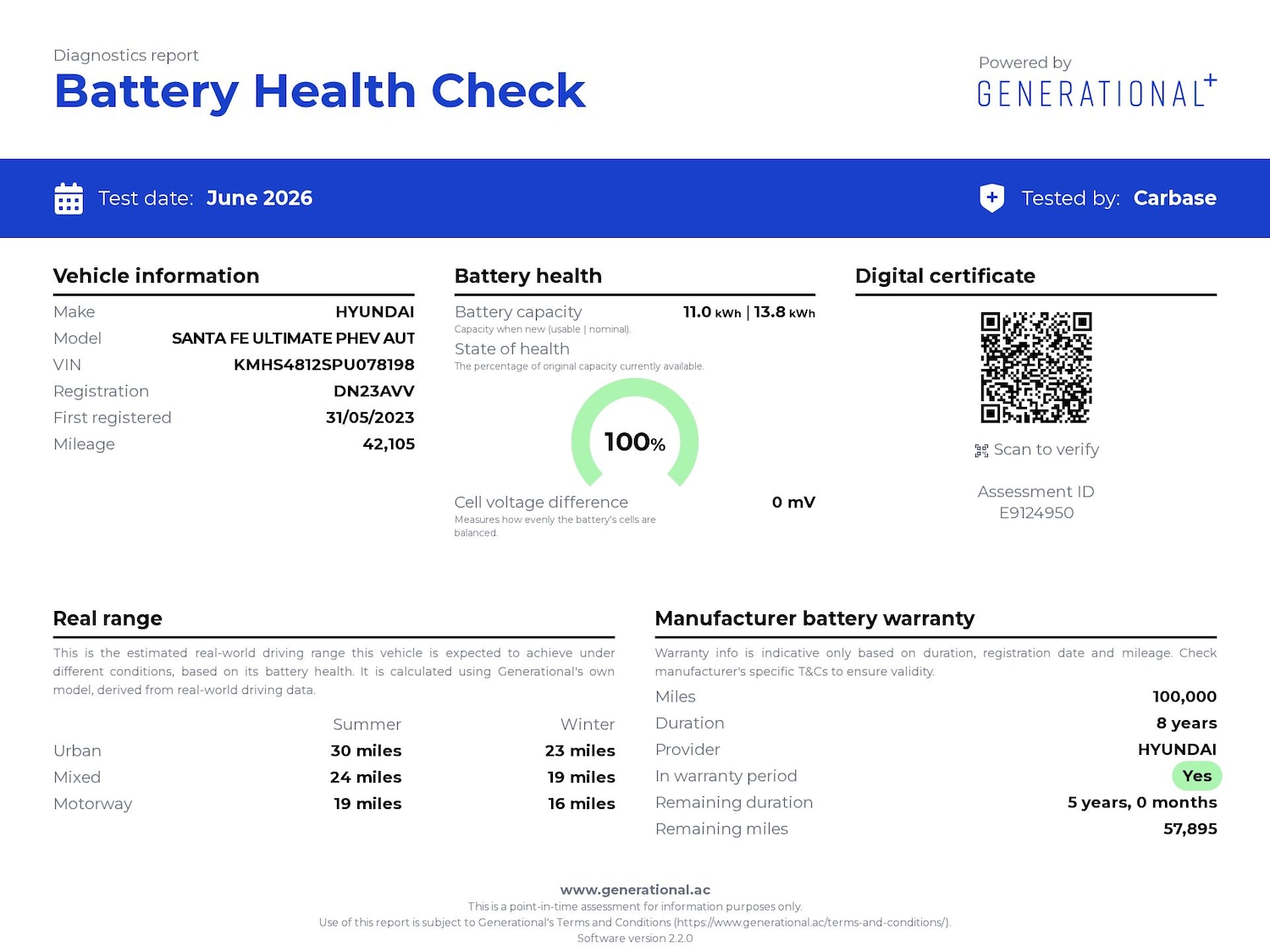Open the www.generational.ac link
Screen dimensions: 1270x952
point(635,889)
